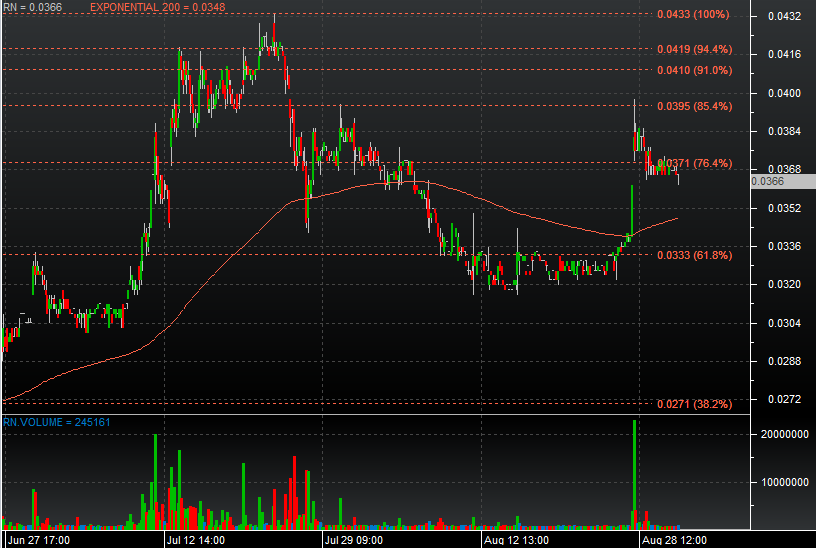Click the current price tag 0.0366 on axis
817x548 pixels.
[x=766, y=181]
